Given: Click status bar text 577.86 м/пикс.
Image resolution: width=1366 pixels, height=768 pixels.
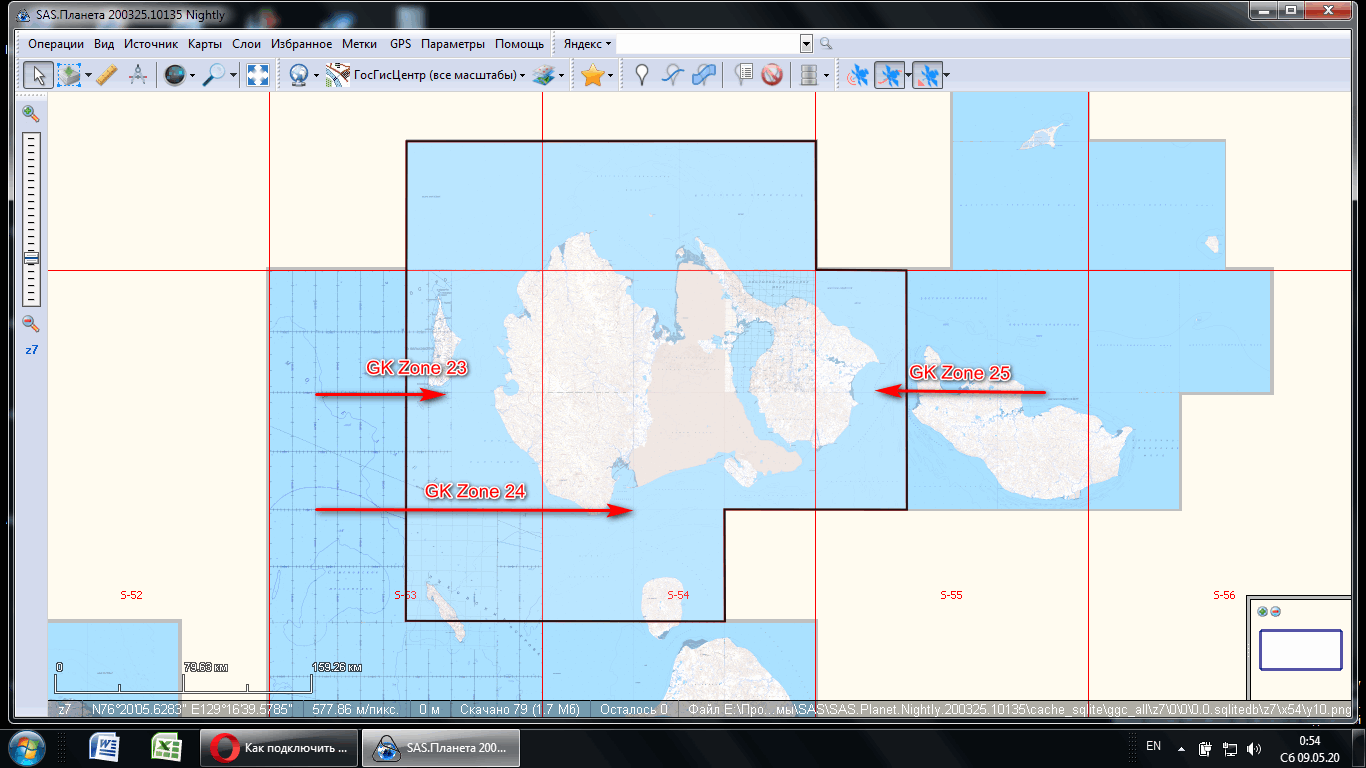Looking at the screenshot, I should (x=356, y=709).
